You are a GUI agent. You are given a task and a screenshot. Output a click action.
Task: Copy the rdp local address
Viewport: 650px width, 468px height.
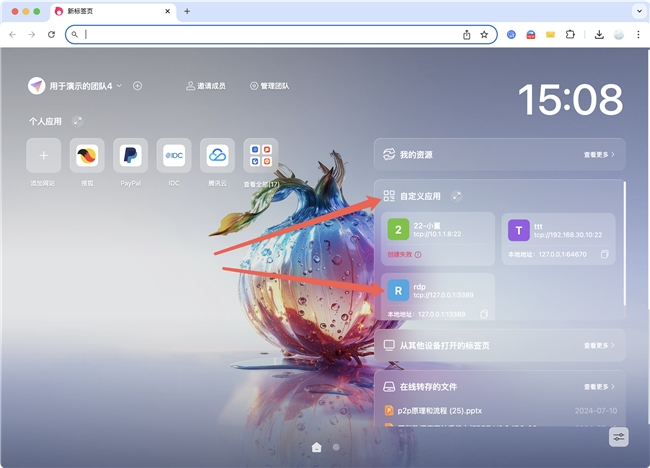tap(484, 314)
